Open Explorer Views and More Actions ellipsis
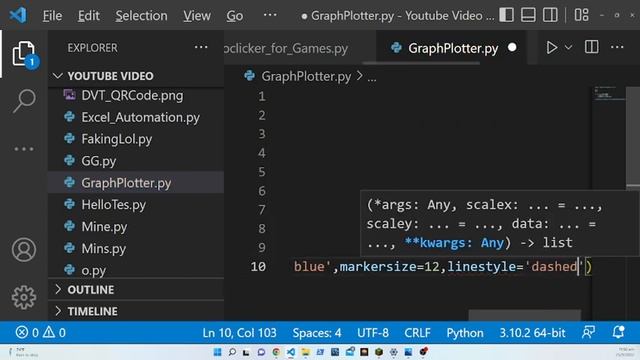This screenshot has width=640, height=360. pos(201,47)
